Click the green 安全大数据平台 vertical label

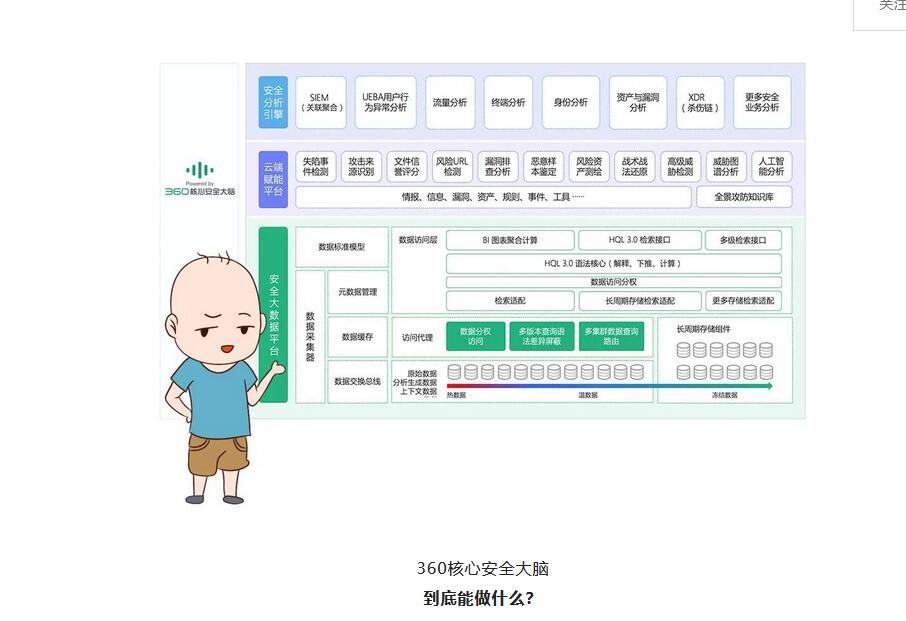[x=273, y=315]
